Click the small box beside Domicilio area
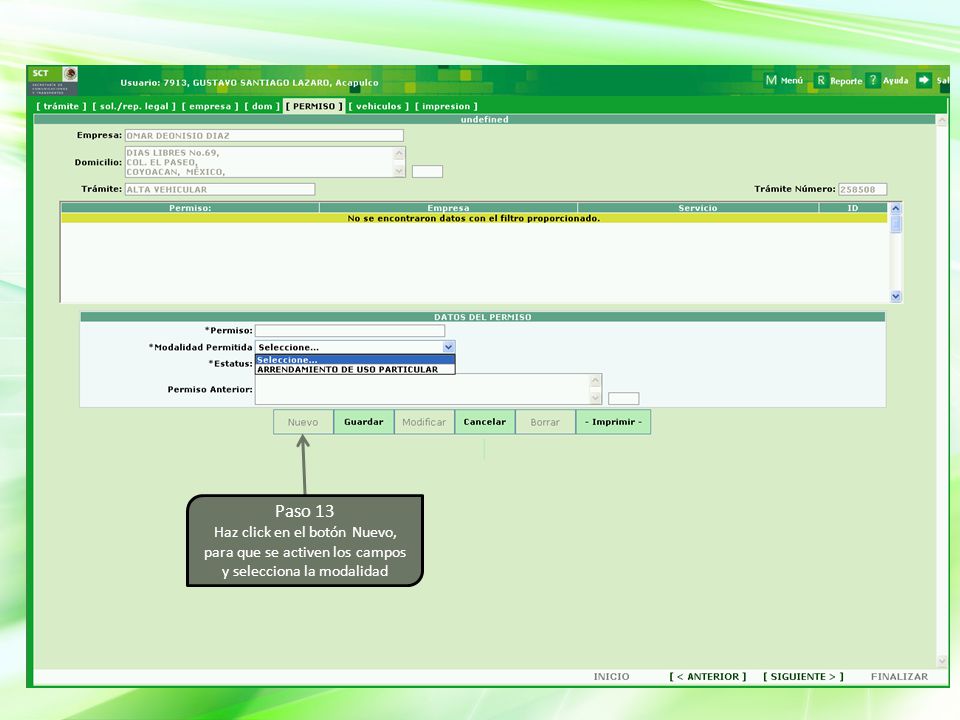The width and height of the screenshot is (960, 720). pos(427,171)
